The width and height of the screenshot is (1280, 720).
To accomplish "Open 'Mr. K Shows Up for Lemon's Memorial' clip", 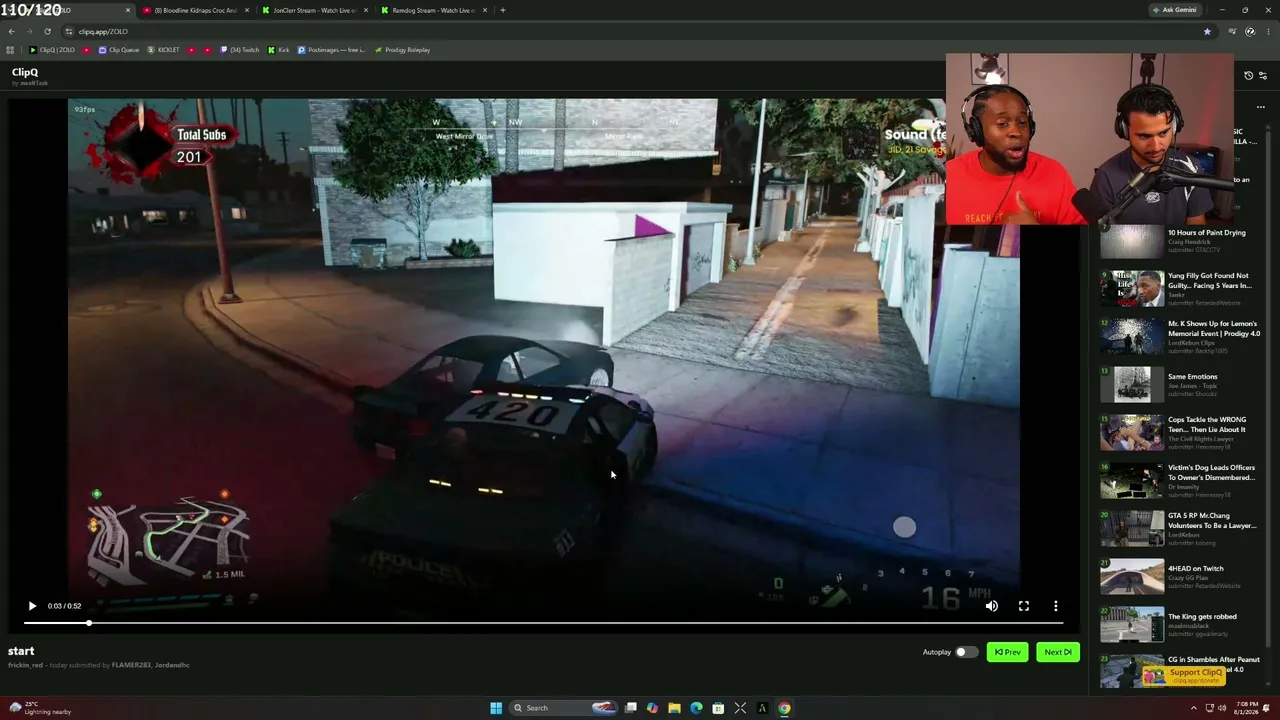I will (x=1181, y=337).
